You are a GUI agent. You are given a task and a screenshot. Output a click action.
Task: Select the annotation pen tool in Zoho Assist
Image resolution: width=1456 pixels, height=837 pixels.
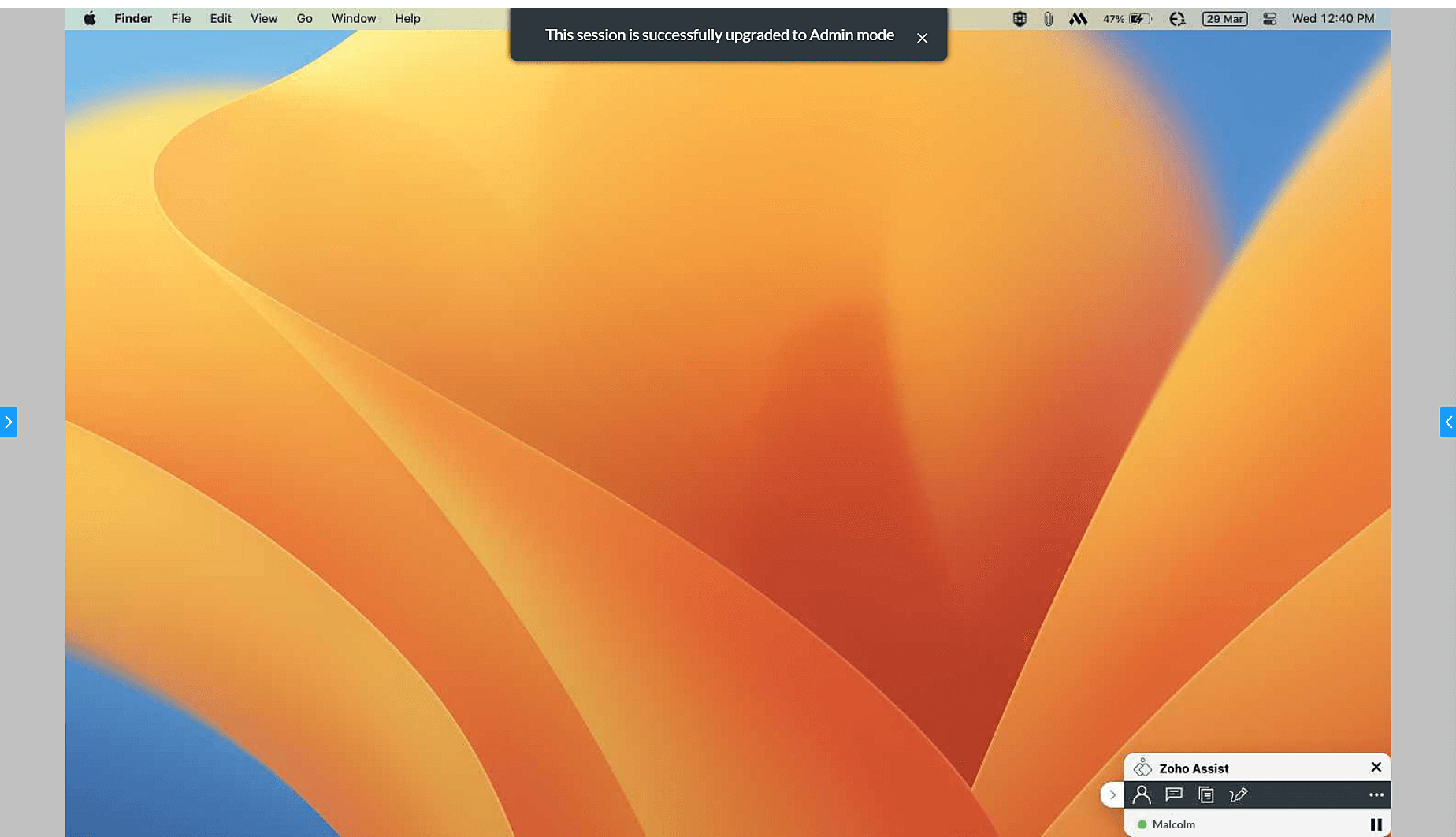1239,794
